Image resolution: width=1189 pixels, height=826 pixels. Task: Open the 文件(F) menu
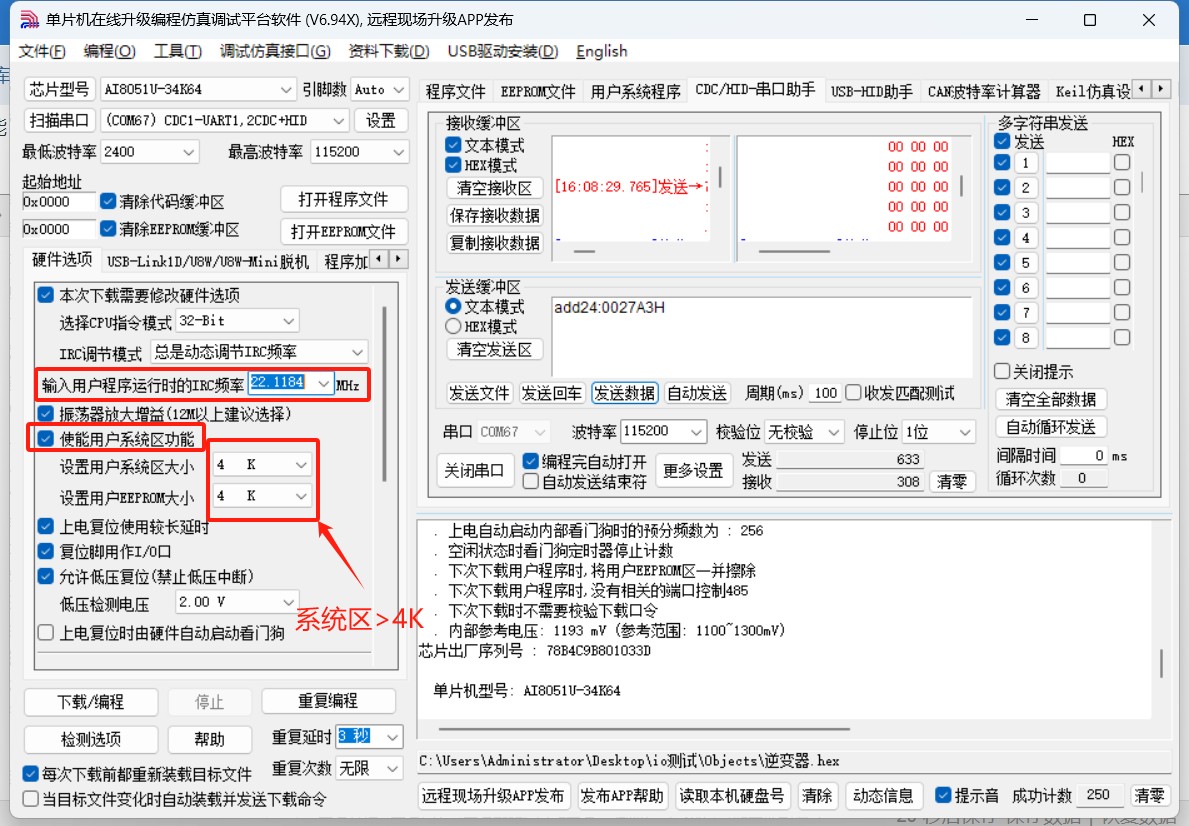coord(42,52)
